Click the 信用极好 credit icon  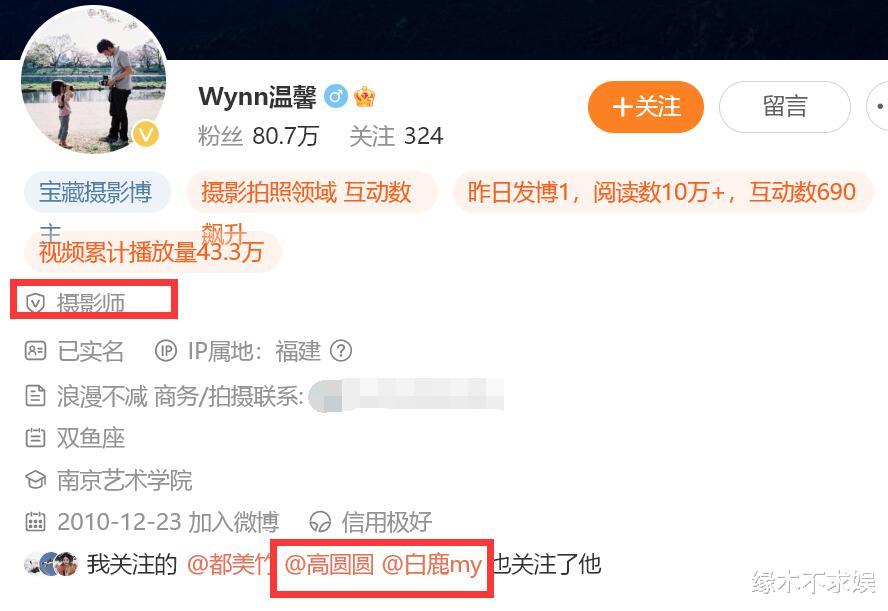[321, 522]
